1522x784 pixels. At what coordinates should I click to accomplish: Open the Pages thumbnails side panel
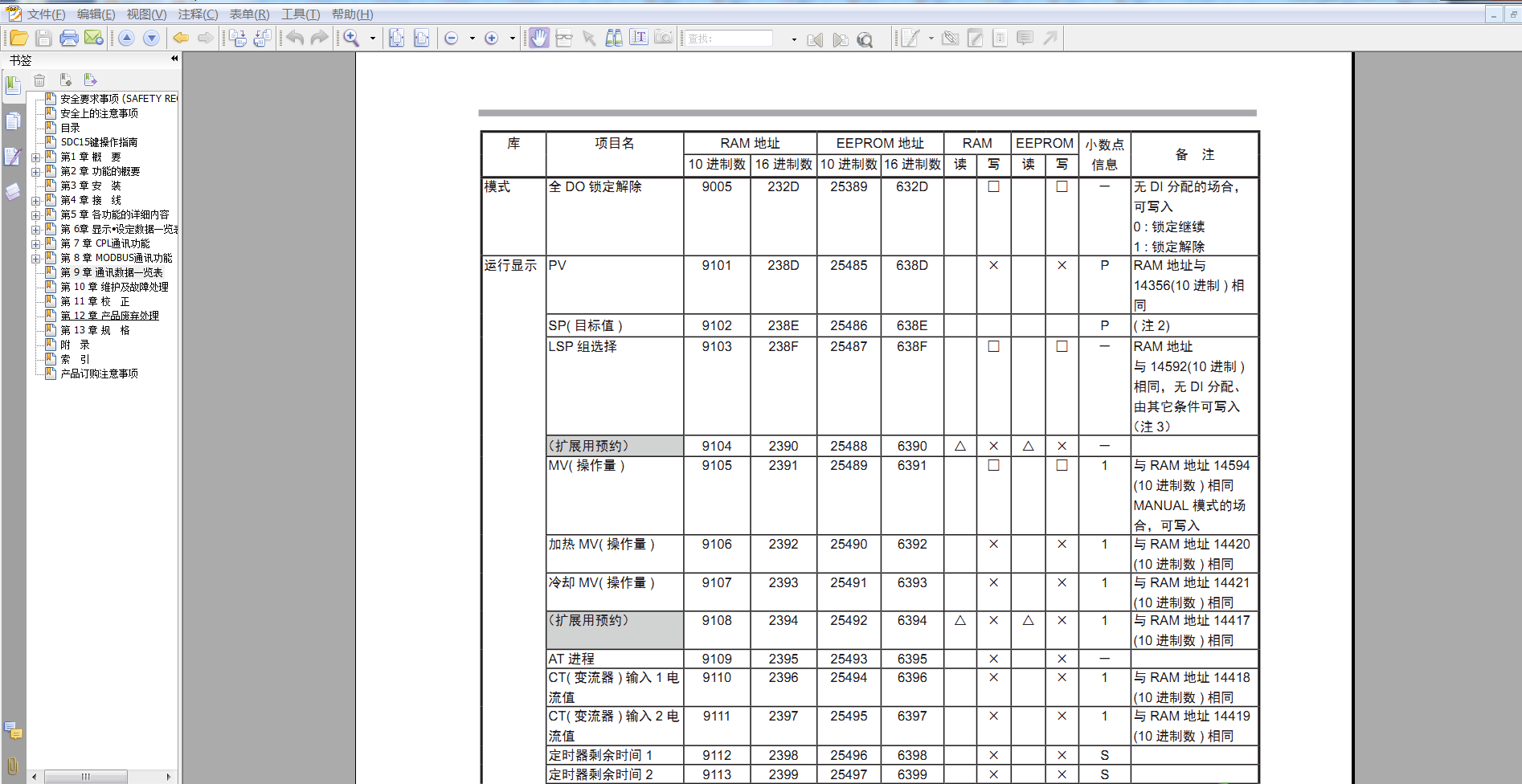click(x=13, y=121)
